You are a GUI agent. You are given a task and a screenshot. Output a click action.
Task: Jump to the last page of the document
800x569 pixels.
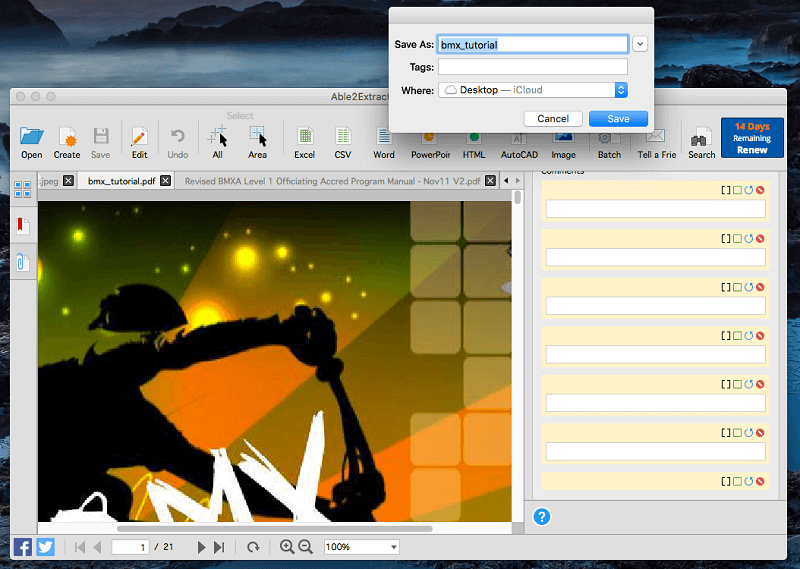(219, 547)
